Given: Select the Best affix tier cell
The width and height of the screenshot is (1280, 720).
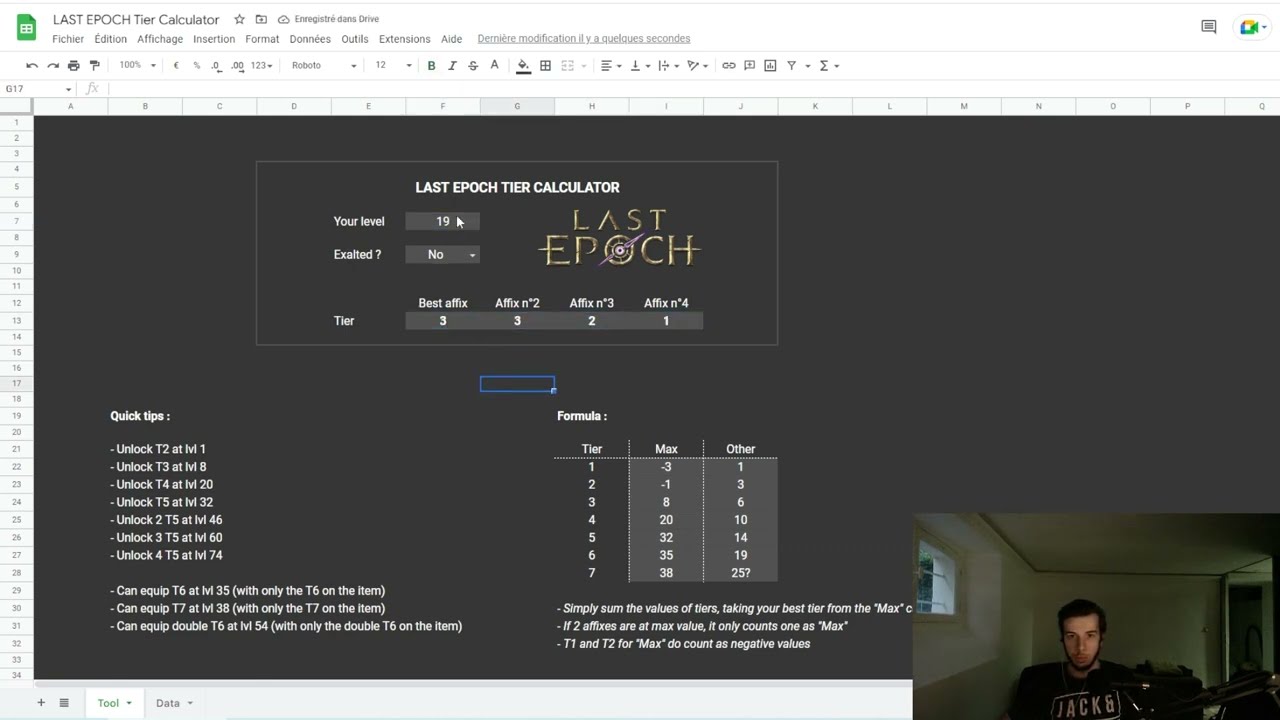Looking at the screenshot, I should [x=443, y=321].
